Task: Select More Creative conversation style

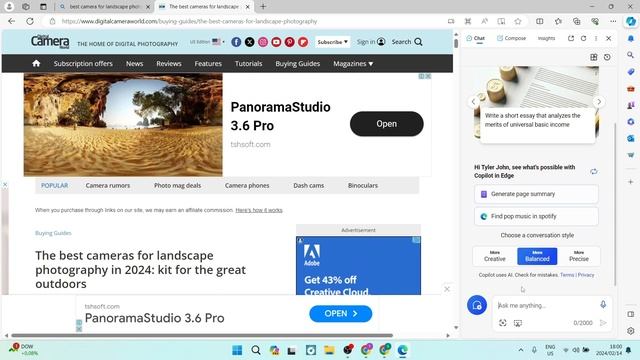Action: [x=495, y=256]
